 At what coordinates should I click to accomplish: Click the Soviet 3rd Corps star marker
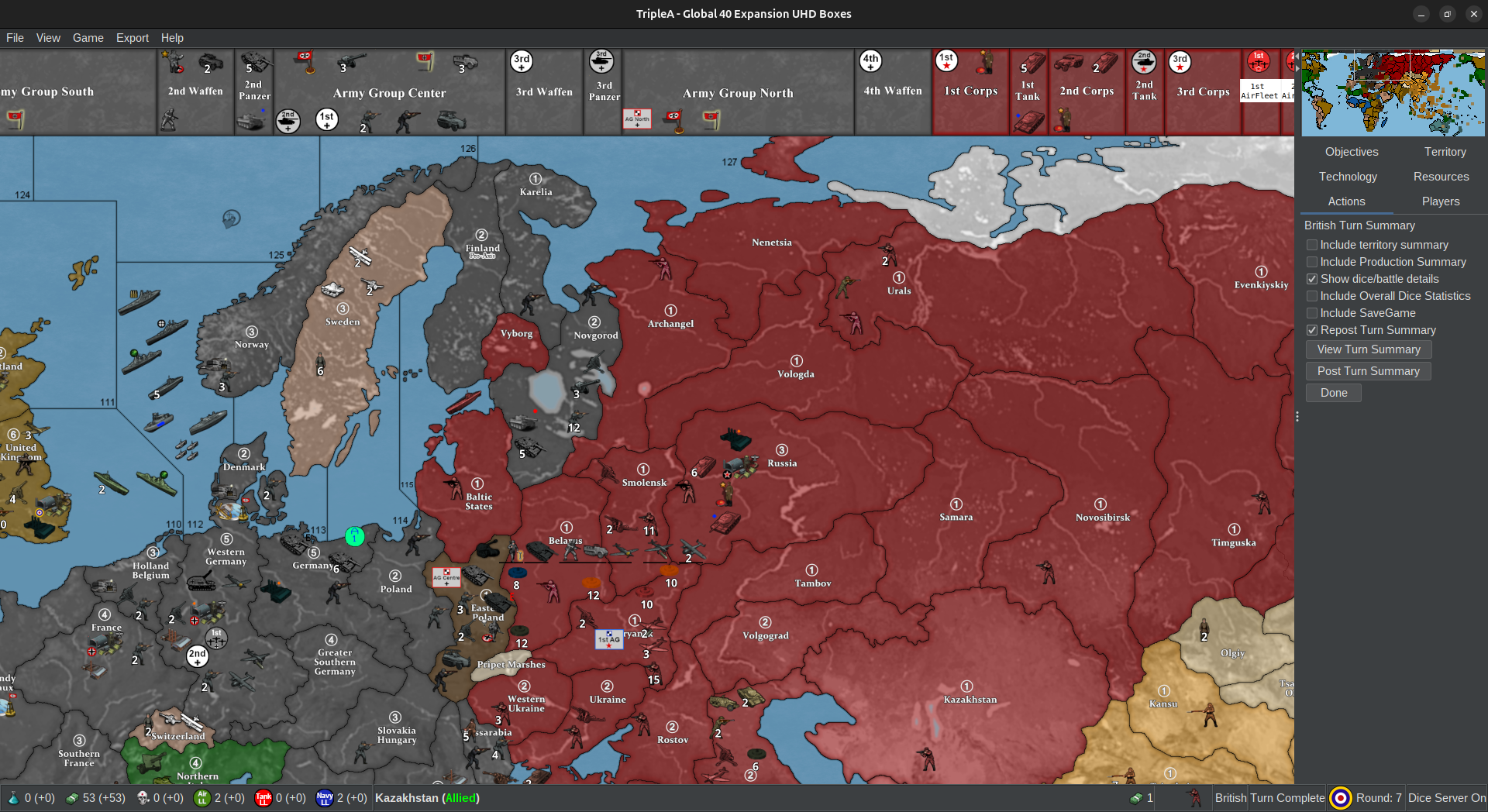(x=1180, y=61)
